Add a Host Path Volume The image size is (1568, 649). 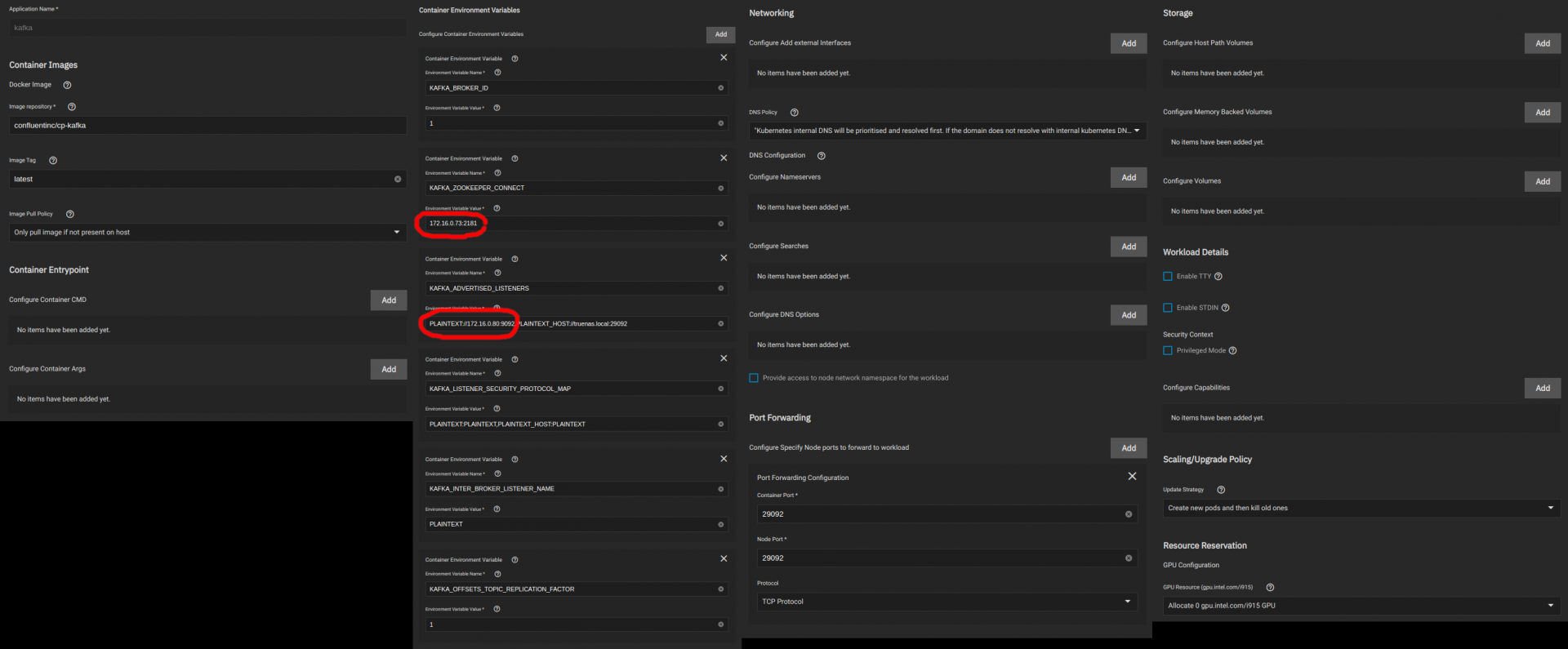pos(1543,43)
